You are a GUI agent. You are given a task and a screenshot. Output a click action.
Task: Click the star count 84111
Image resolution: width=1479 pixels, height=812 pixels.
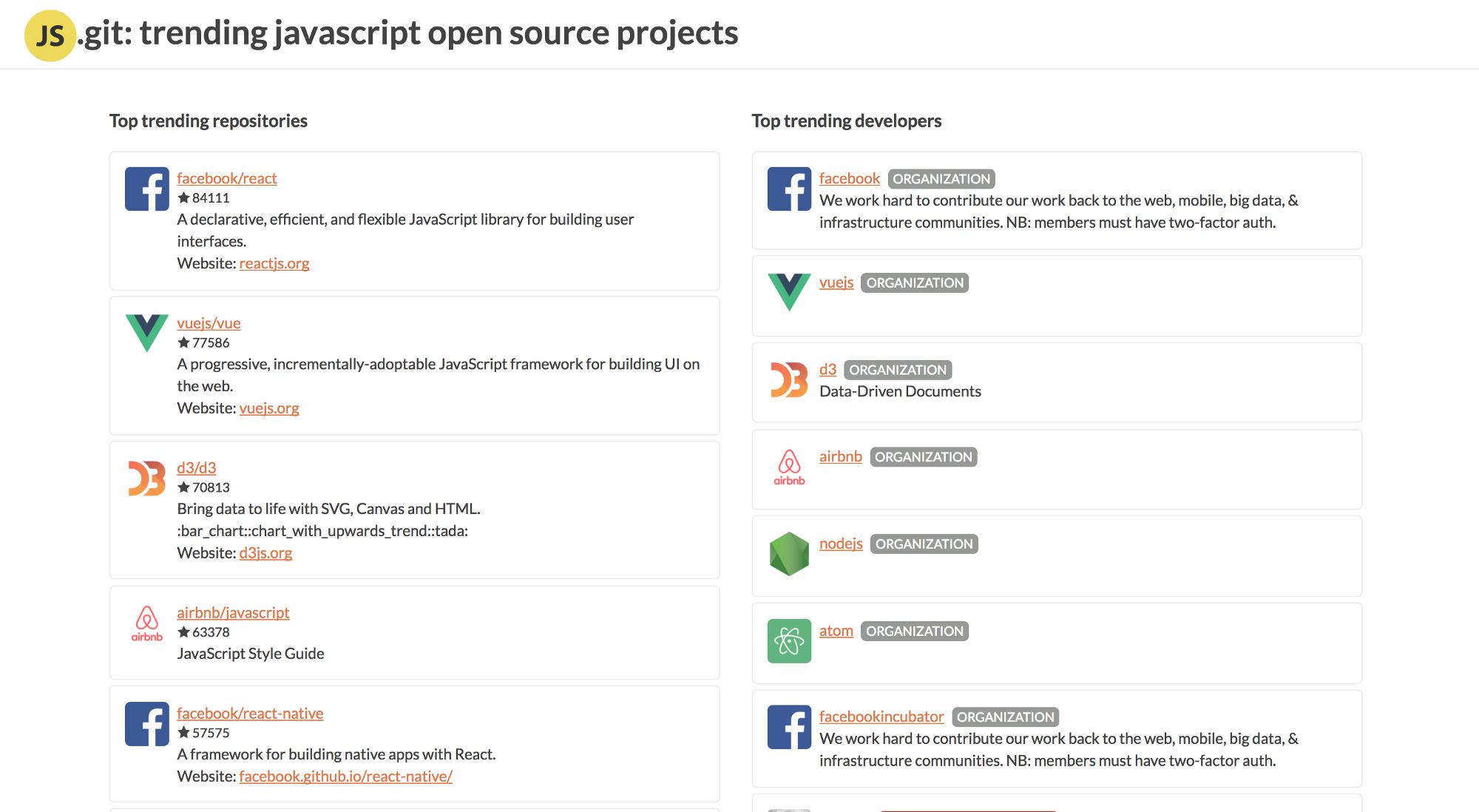click(211, 198)
